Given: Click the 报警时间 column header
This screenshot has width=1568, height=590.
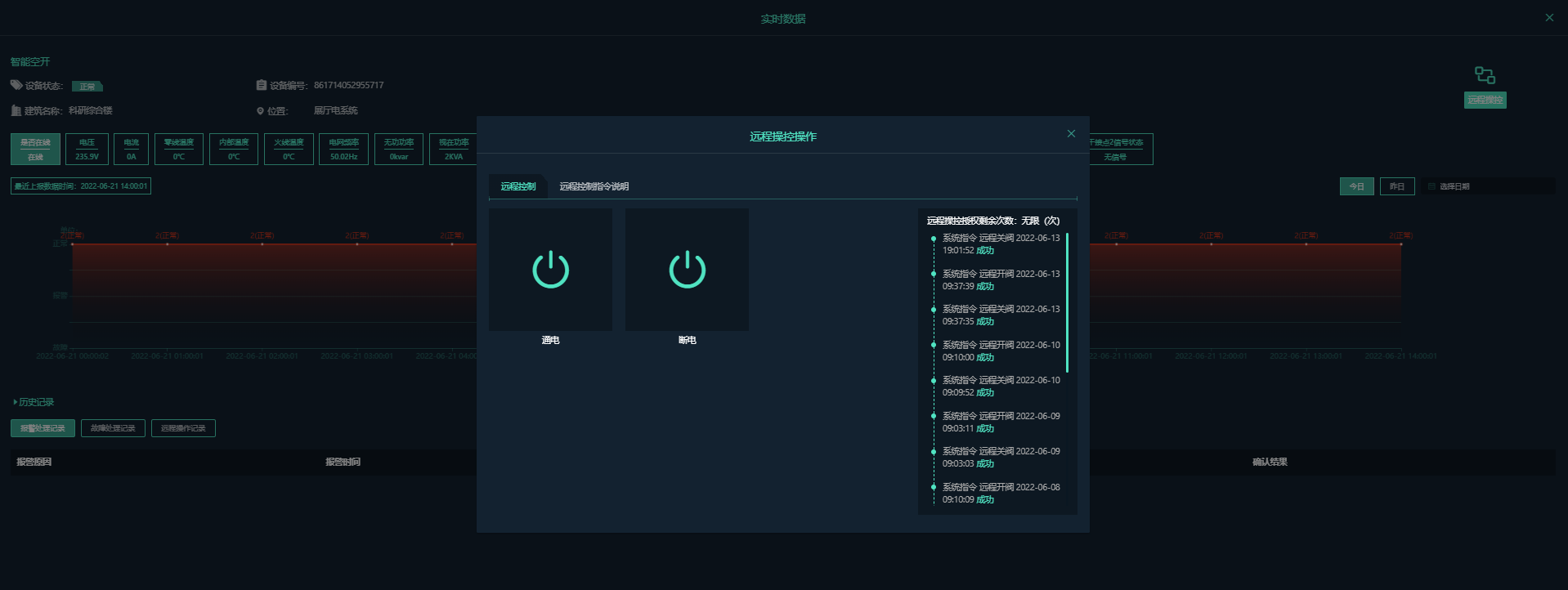Looking at the screenshot, I should tap(343, 462).
